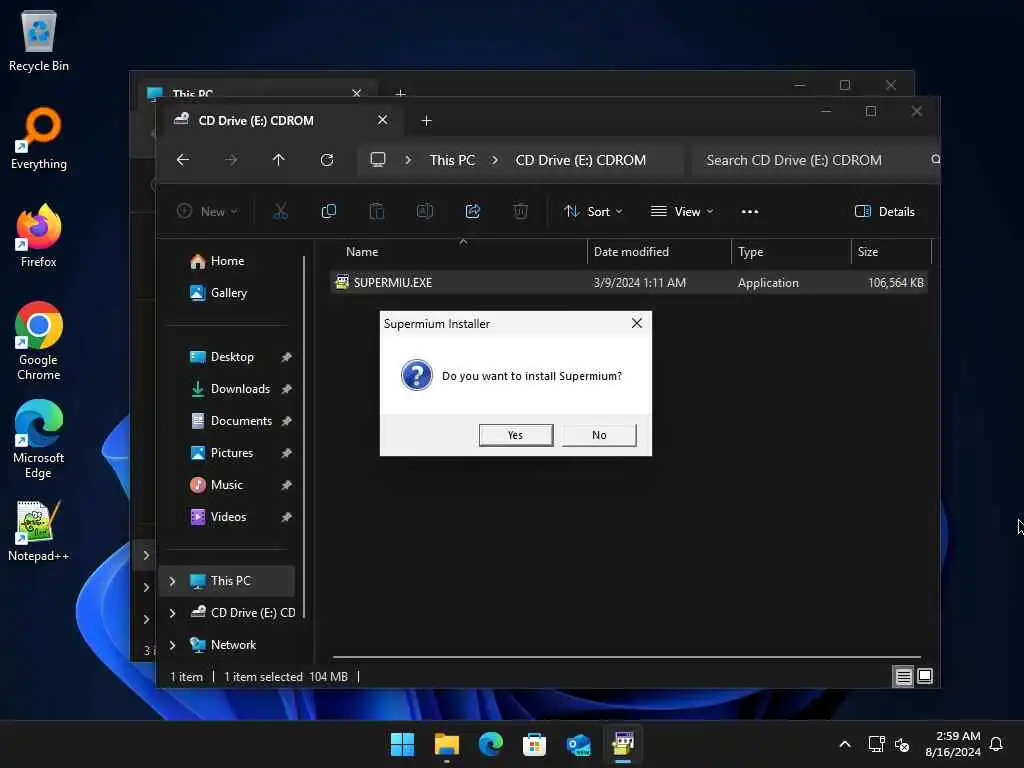Refresh the CD Drive folder view
The width and height of the screenshot is (1024, 768).
327,160
